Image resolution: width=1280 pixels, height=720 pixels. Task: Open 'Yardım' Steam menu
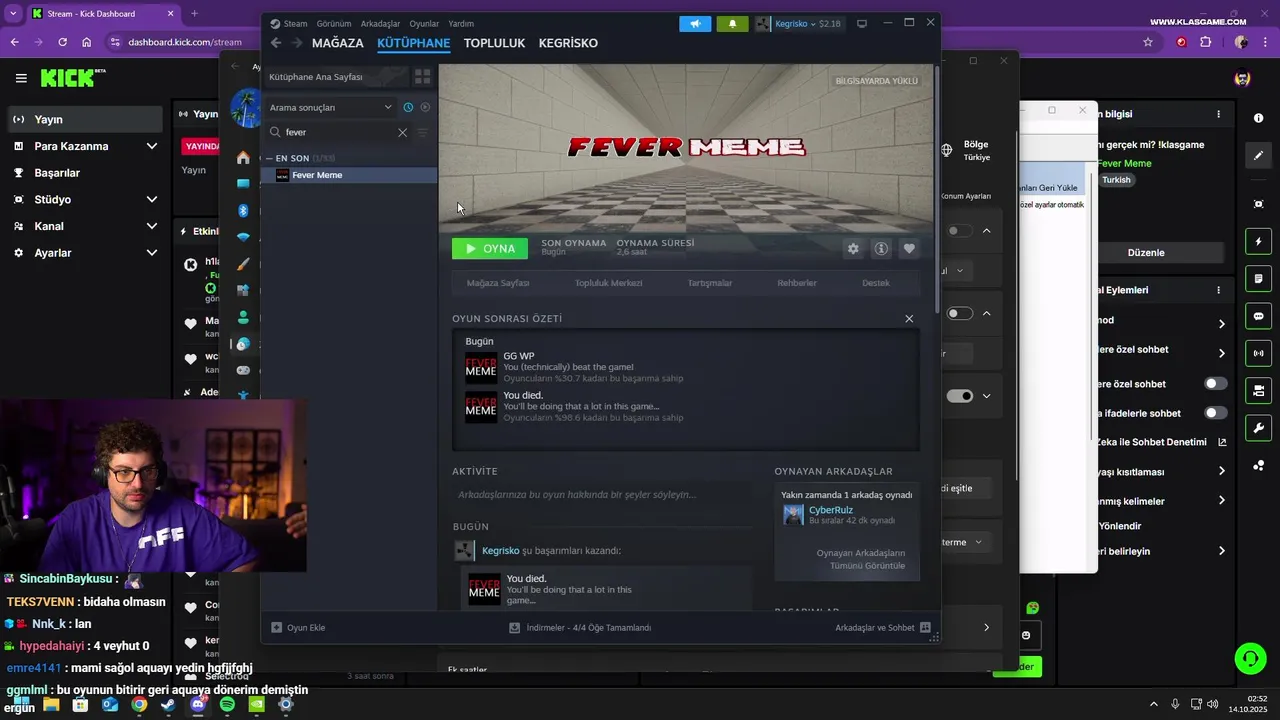[x=461, y=23]
